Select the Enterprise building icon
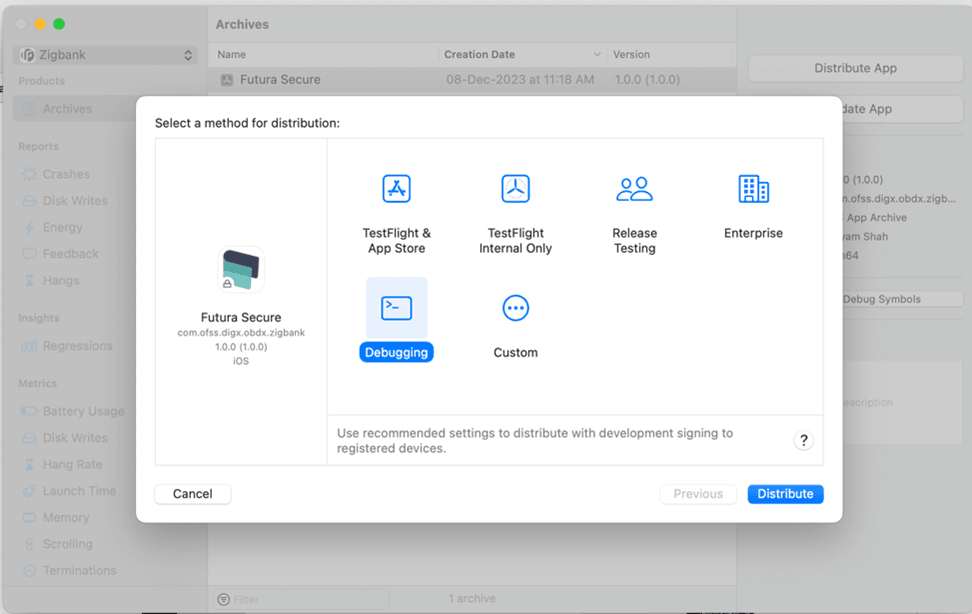The width and height of the screenshot is (972, 614). pos(753,189)
